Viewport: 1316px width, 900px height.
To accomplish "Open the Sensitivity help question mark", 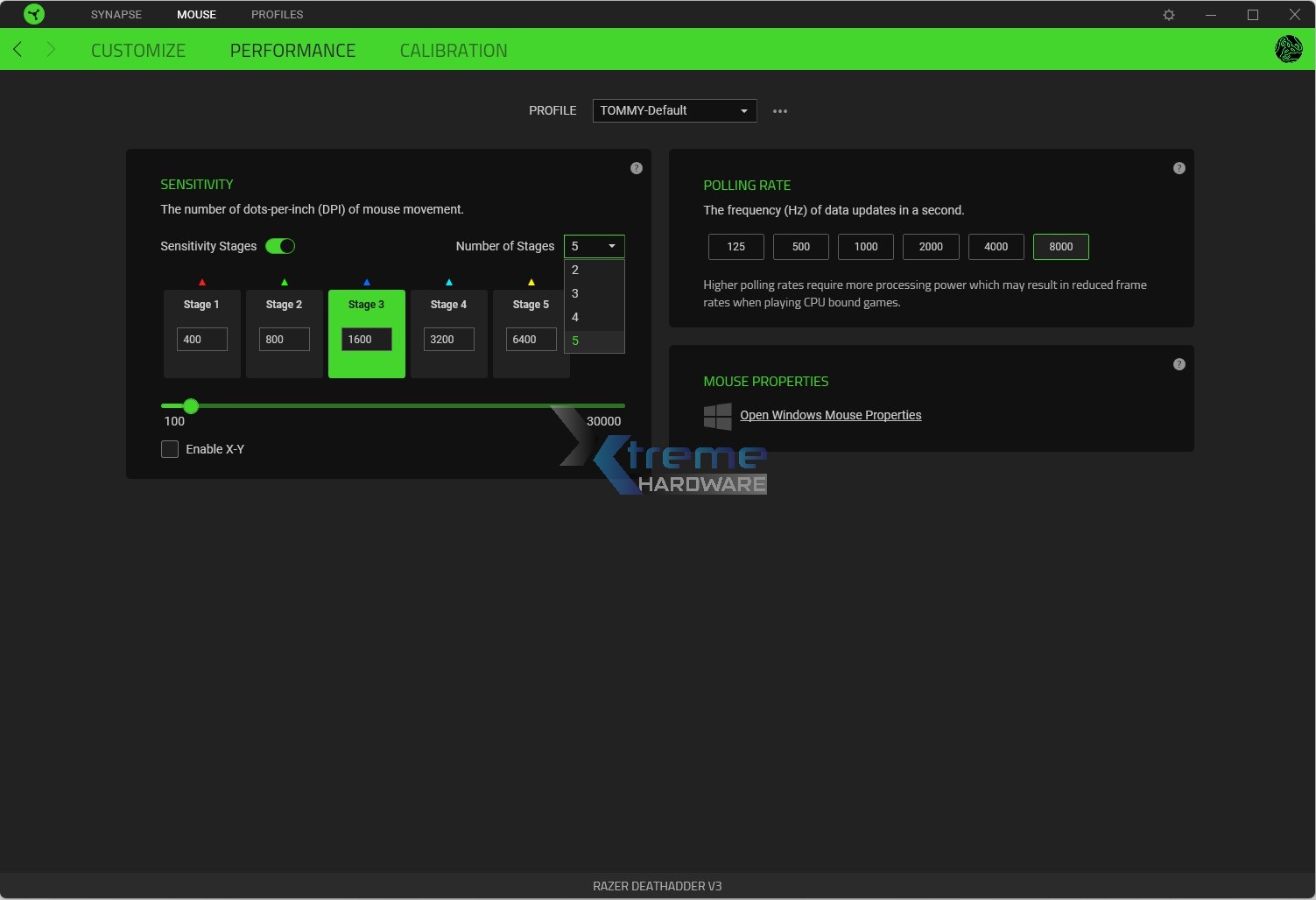I will click(637, 167).
